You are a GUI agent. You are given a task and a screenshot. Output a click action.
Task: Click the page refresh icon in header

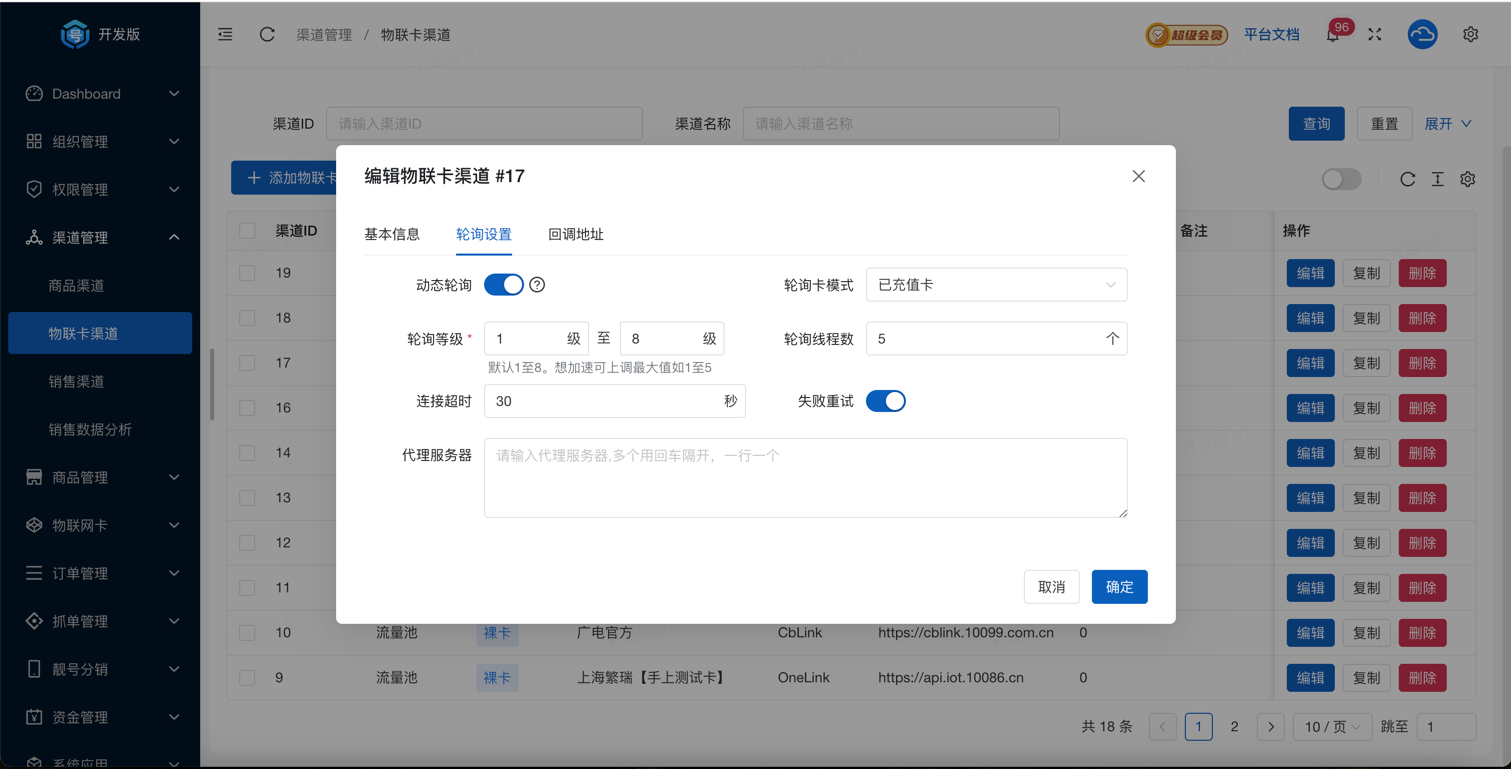267,34
